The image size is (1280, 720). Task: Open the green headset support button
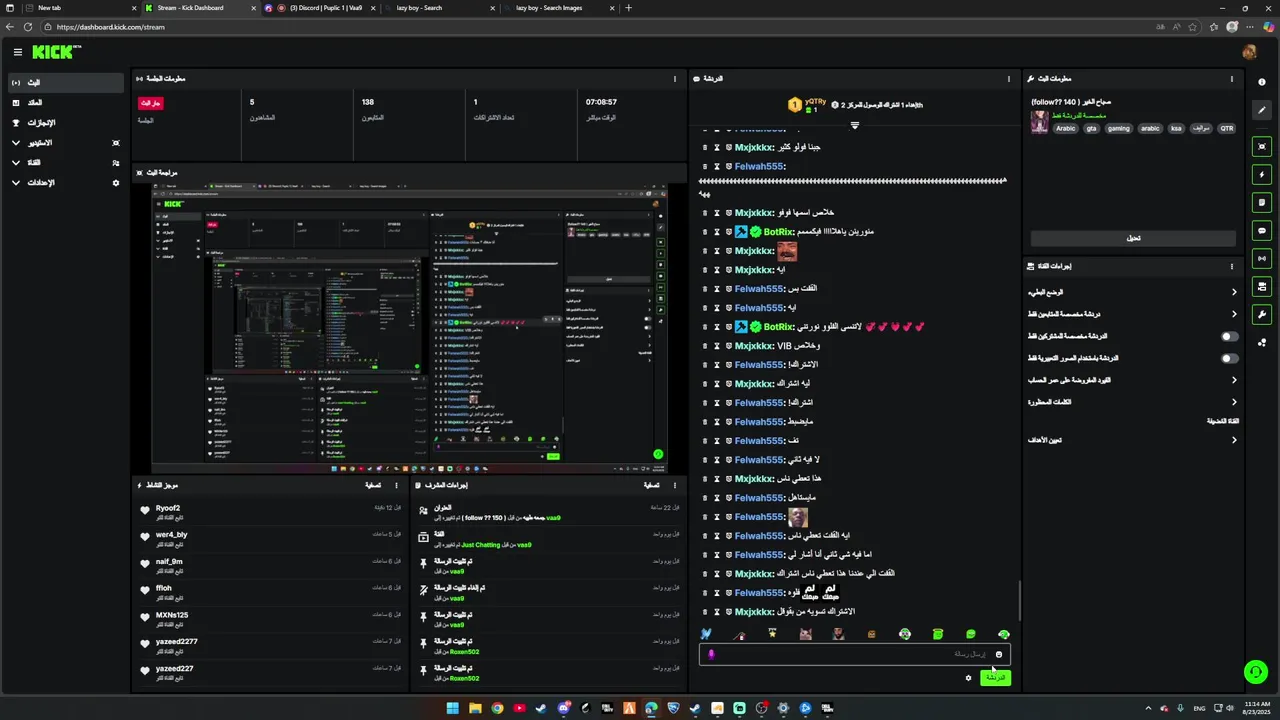(x=1256, y=672)
